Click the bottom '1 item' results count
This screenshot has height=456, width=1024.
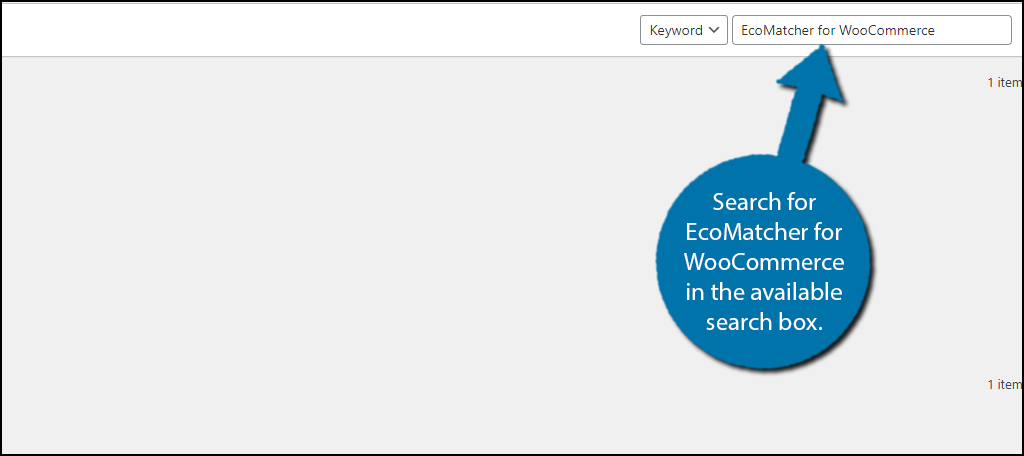click(1004, 384)
